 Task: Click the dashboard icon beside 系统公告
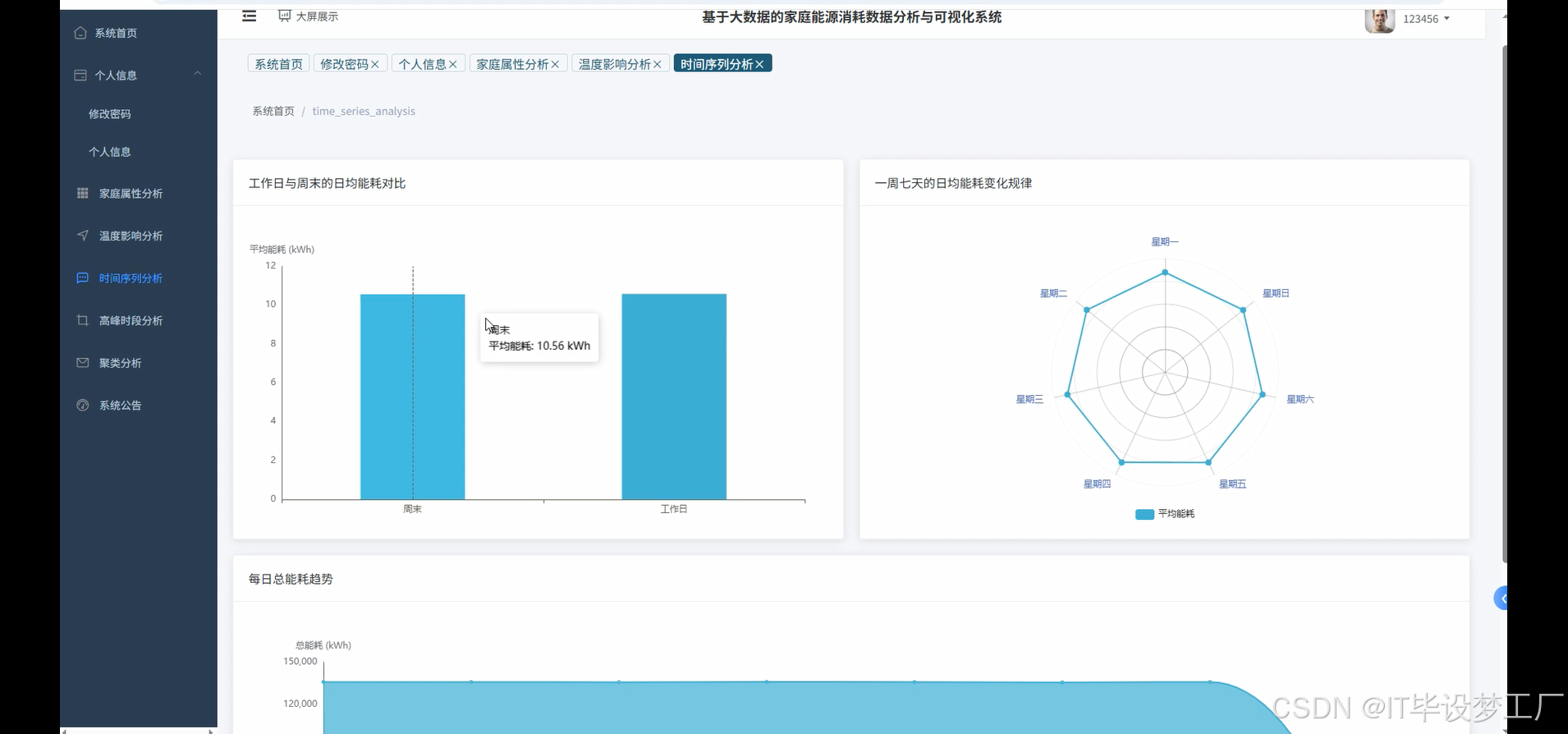82,405
